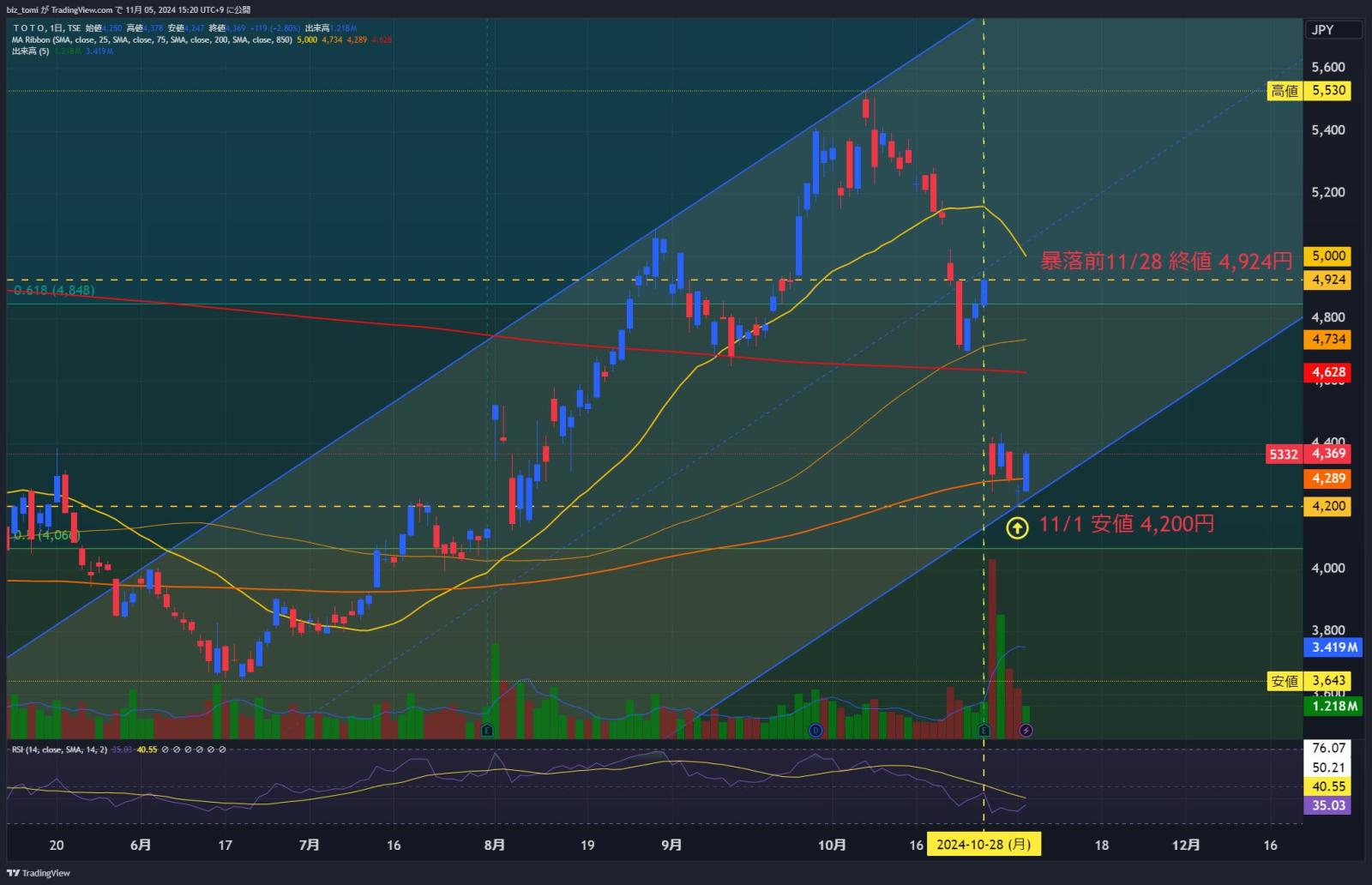Viewport: 1372px width, 885px height.
Task: Click the 8月 time axis label
Action: (495, 846)
